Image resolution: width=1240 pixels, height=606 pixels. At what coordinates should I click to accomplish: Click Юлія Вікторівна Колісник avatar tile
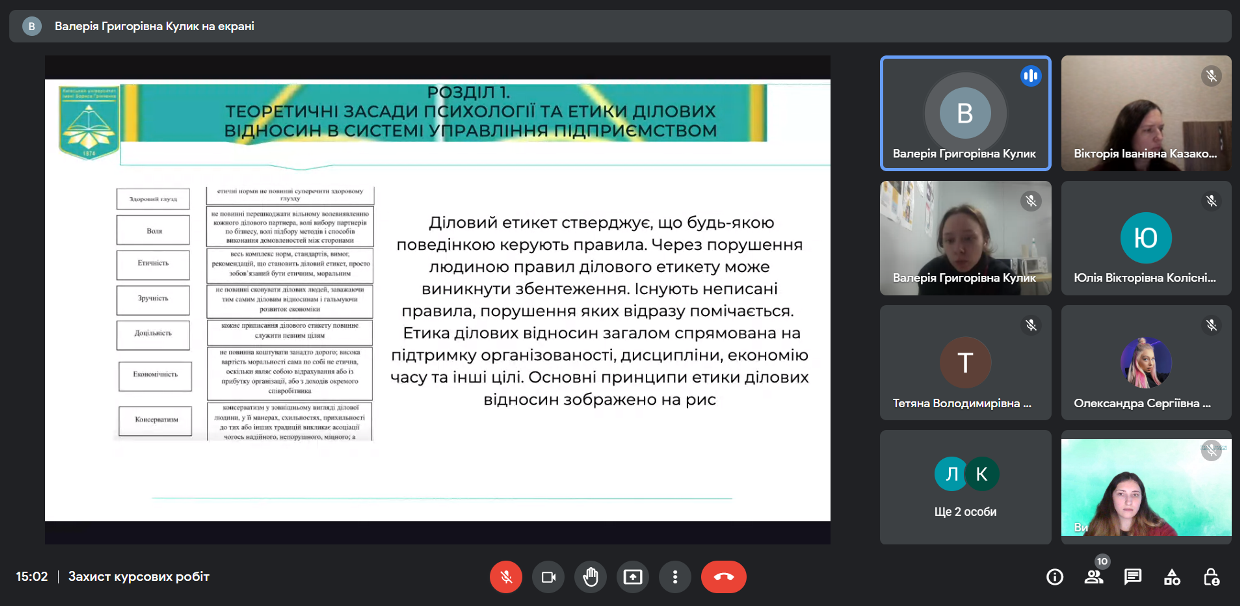tap(1146, 238)
